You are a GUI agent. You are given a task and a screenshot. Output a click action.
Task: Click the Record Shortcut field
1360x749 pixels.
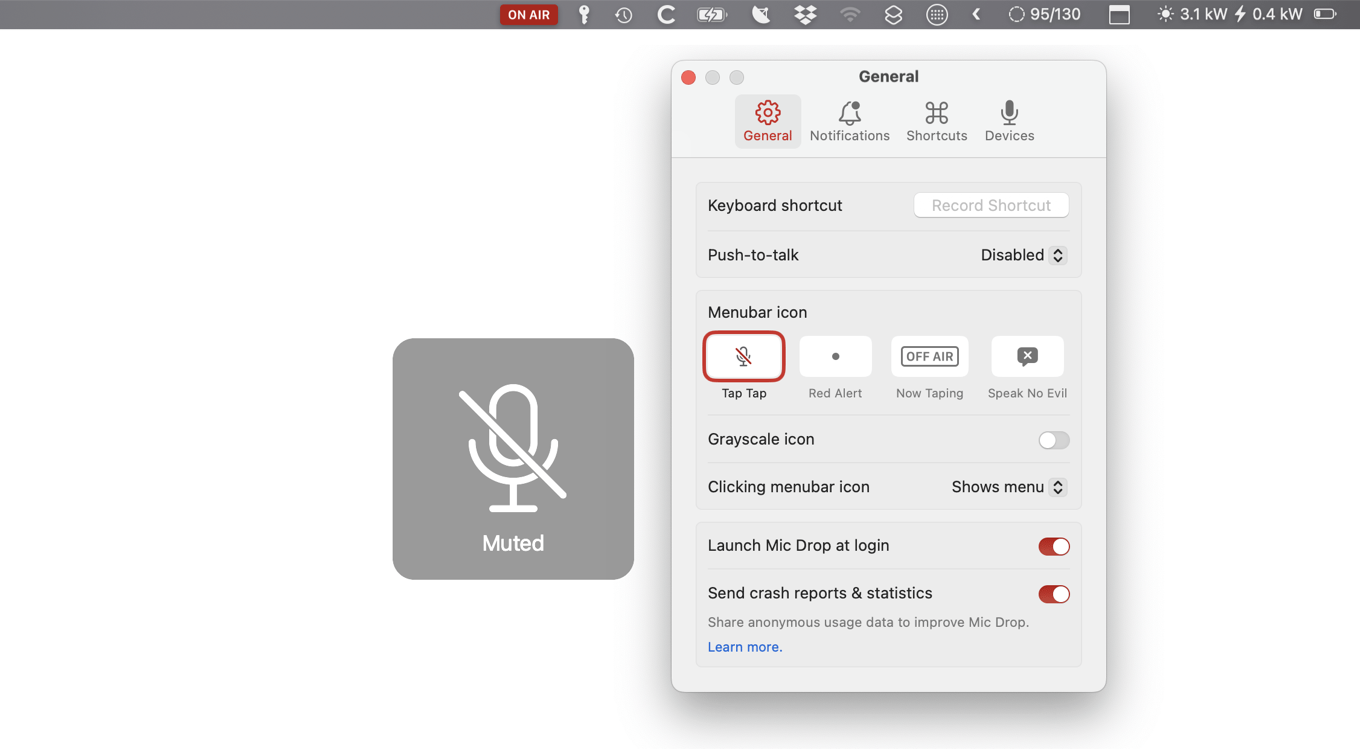pos(991,205)
